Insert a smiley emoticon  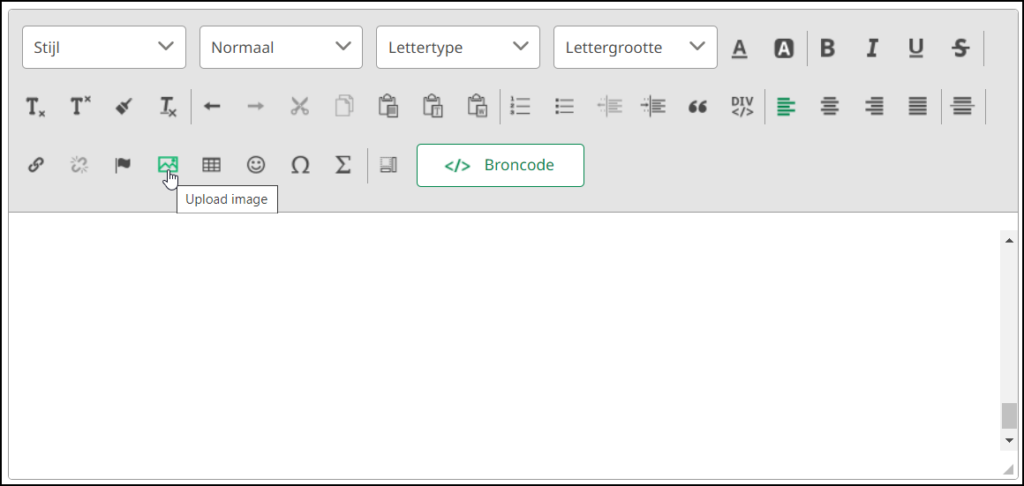256,165
